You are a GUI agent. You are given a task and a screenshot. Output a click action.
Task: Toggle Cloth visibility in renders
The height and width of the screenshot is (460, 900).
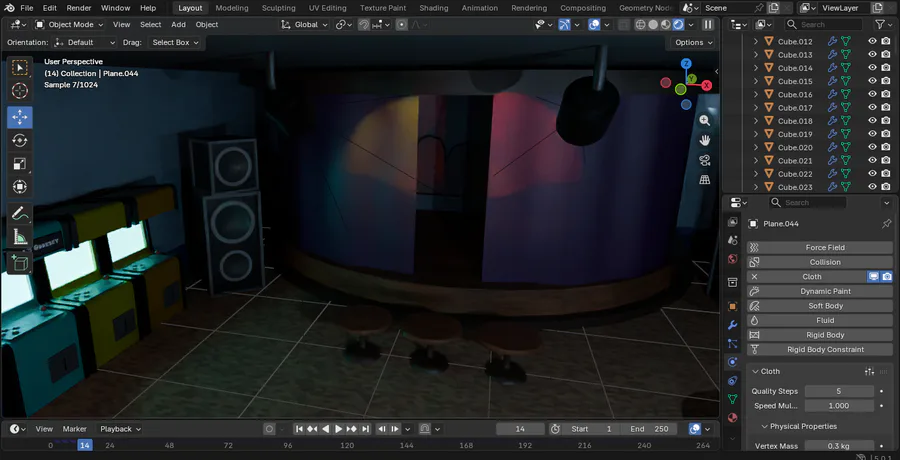coord(886,277)
